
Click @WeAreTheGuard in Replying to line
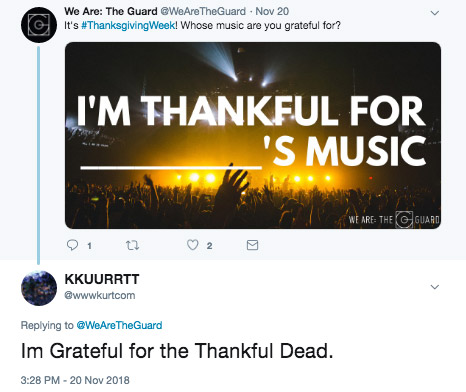119,325
